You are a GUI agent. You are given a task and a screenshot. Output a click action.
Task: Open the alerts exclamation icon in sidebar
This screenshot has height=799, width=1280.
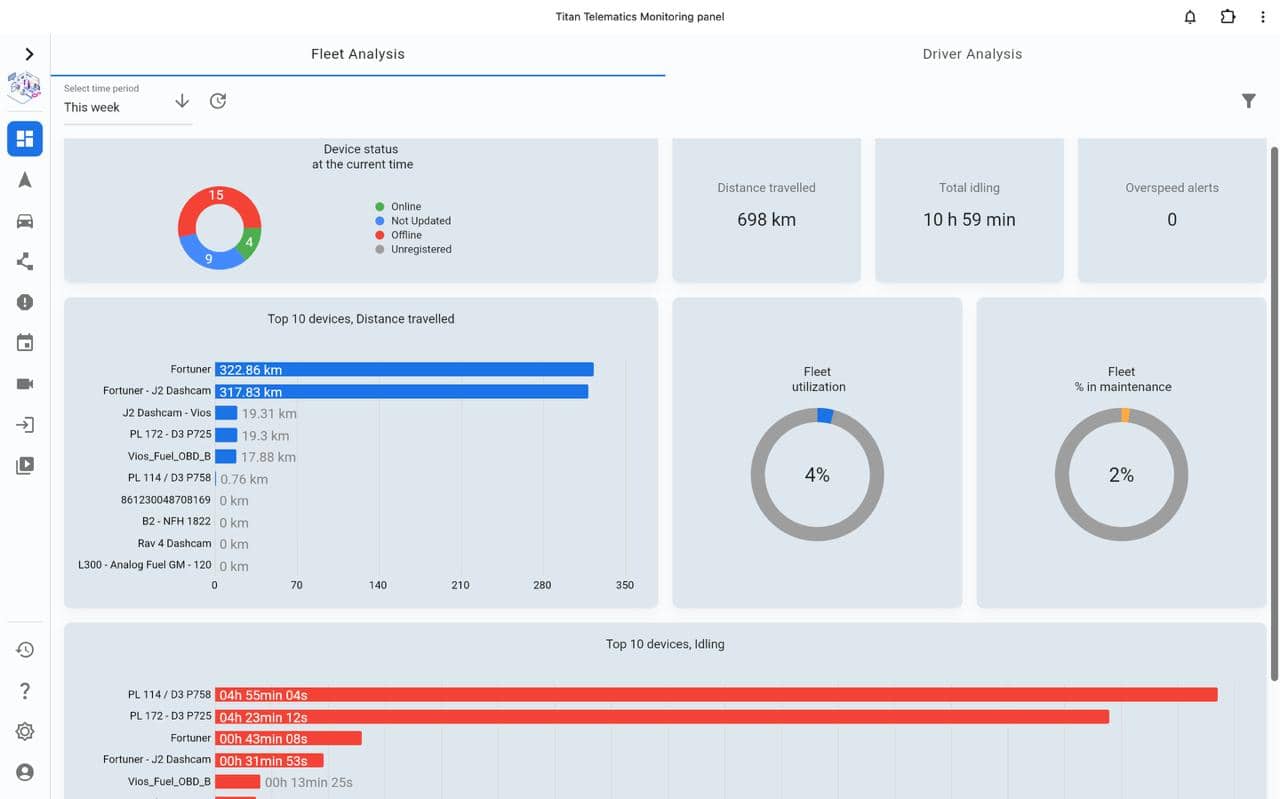(25, 302)
